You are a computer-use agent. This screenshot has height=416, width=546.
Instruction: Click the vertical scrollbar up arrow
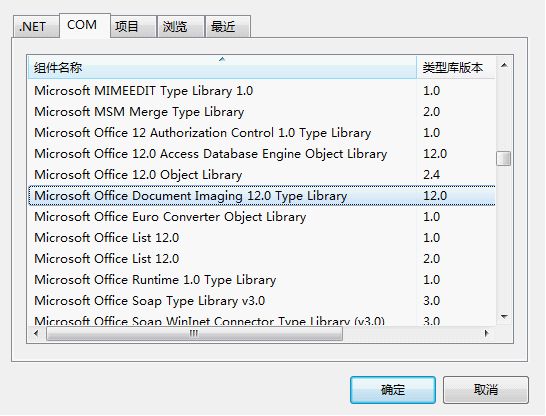504,65
